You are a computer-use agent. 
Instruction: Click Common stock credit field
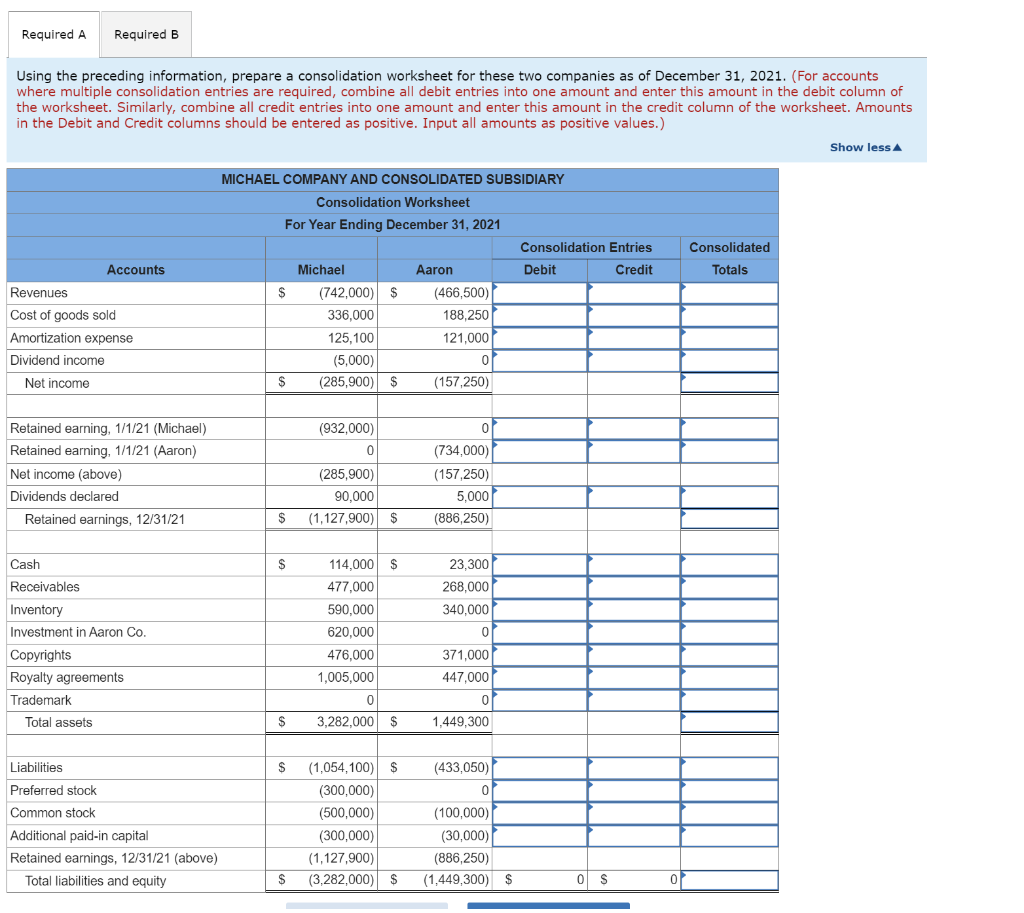633,814
